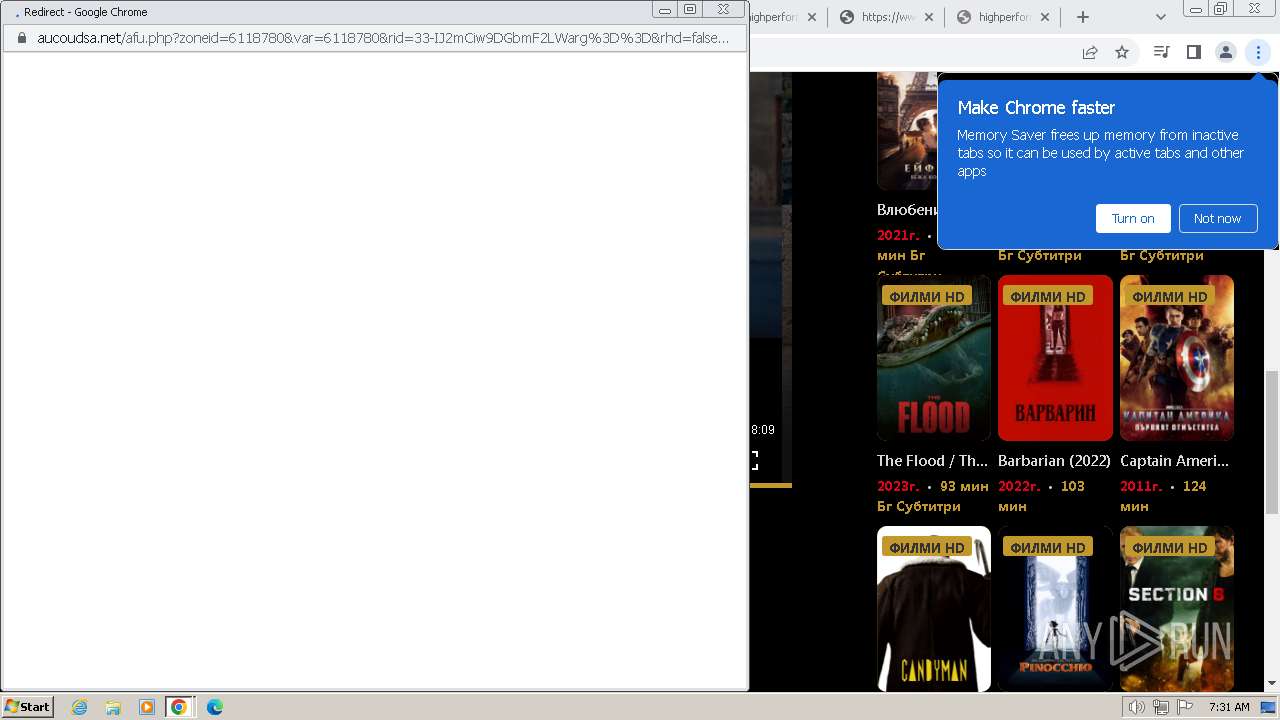This screenshot has height=720, width=1280.
Task: Click the 'Barbarian (2022)' title link
Action: (x=1054, y=461)
